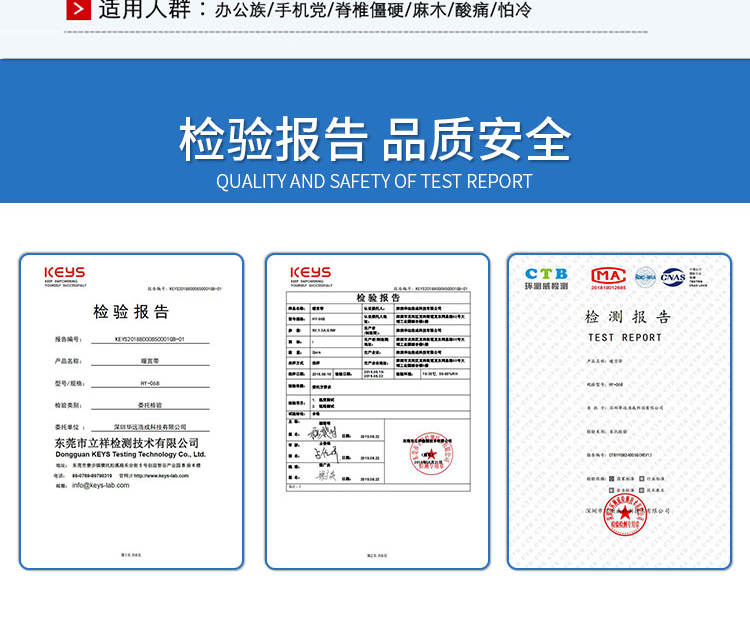Click the red star stamp on the CTB report

[625, 515]
